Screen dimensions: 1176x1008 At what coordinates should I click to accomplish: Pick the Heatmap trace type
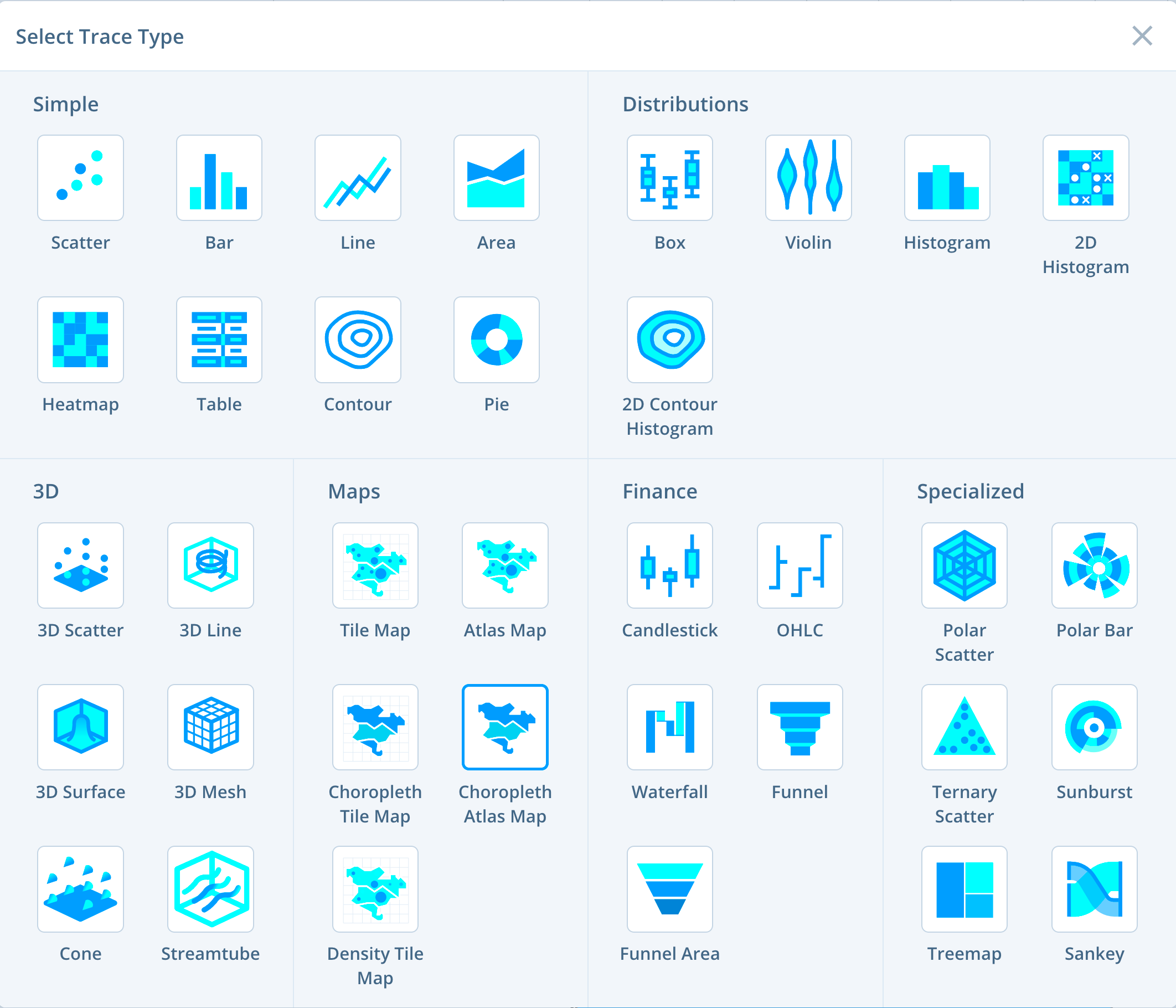(80, 340)
